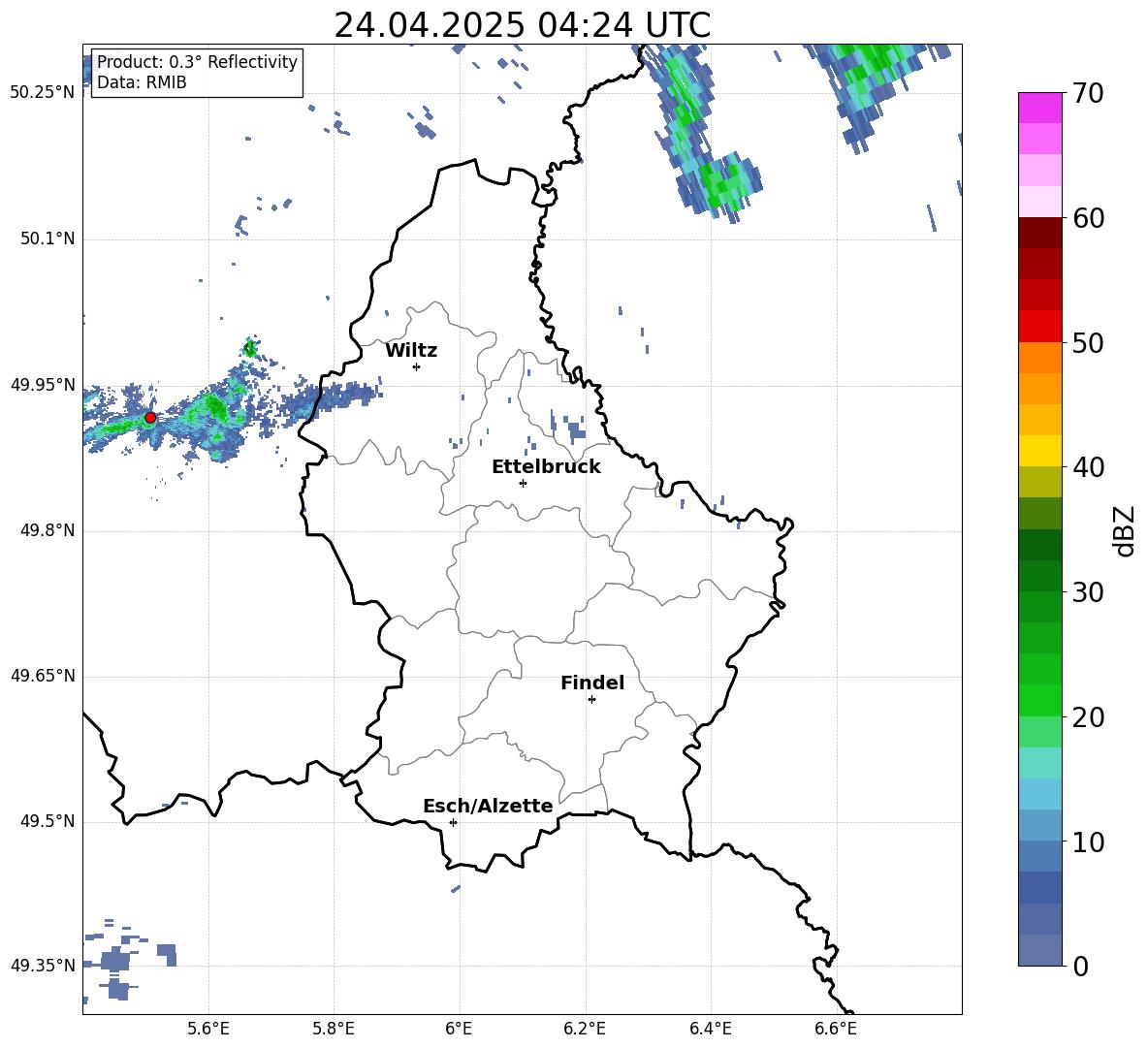Click the 49.5°N latitude label
The image size is (1148, 1048).
pos(48,821)
